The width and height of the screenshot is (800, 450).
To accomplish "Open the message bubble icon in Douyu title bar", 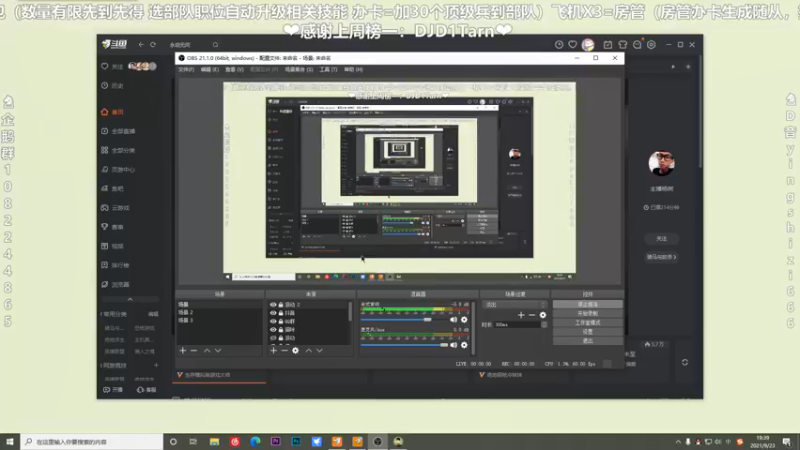I will (637, 44).
